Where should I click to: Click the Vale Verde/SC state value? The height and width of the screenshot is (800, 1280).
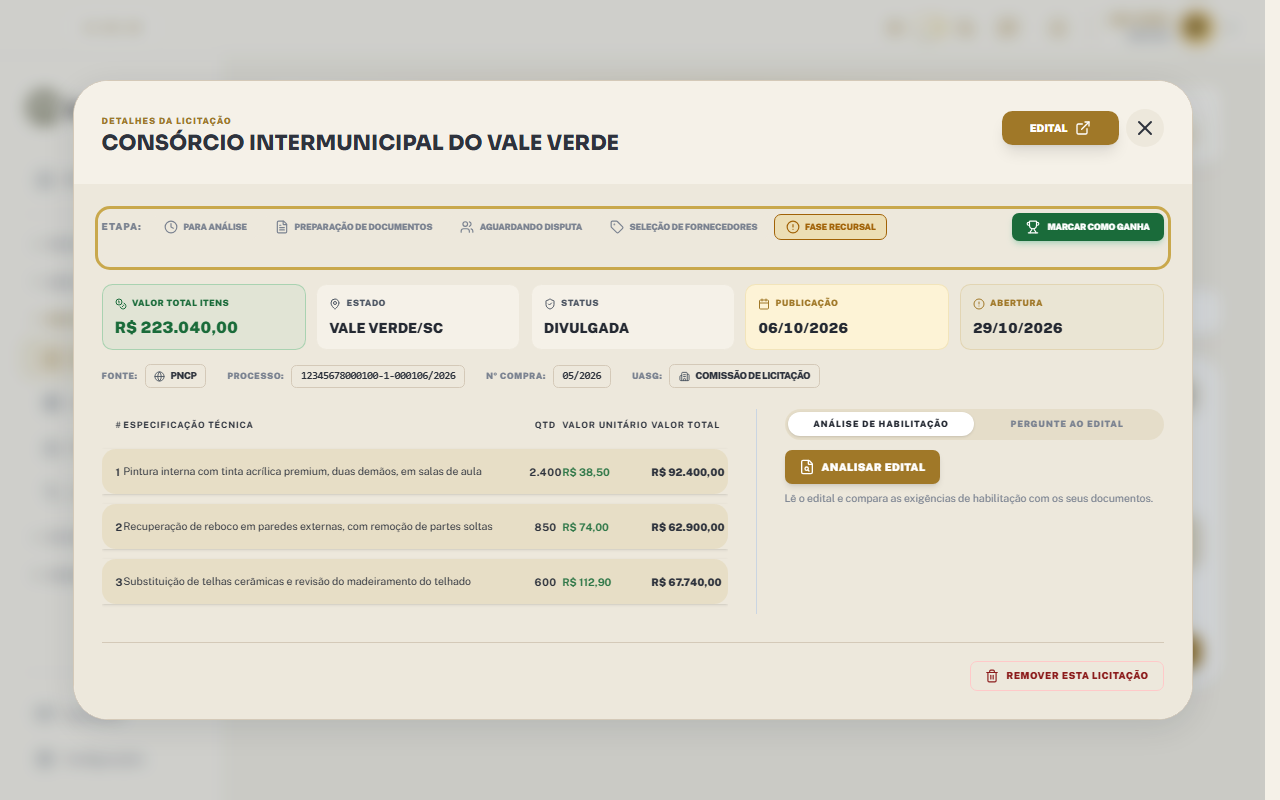tap(386, 328)
